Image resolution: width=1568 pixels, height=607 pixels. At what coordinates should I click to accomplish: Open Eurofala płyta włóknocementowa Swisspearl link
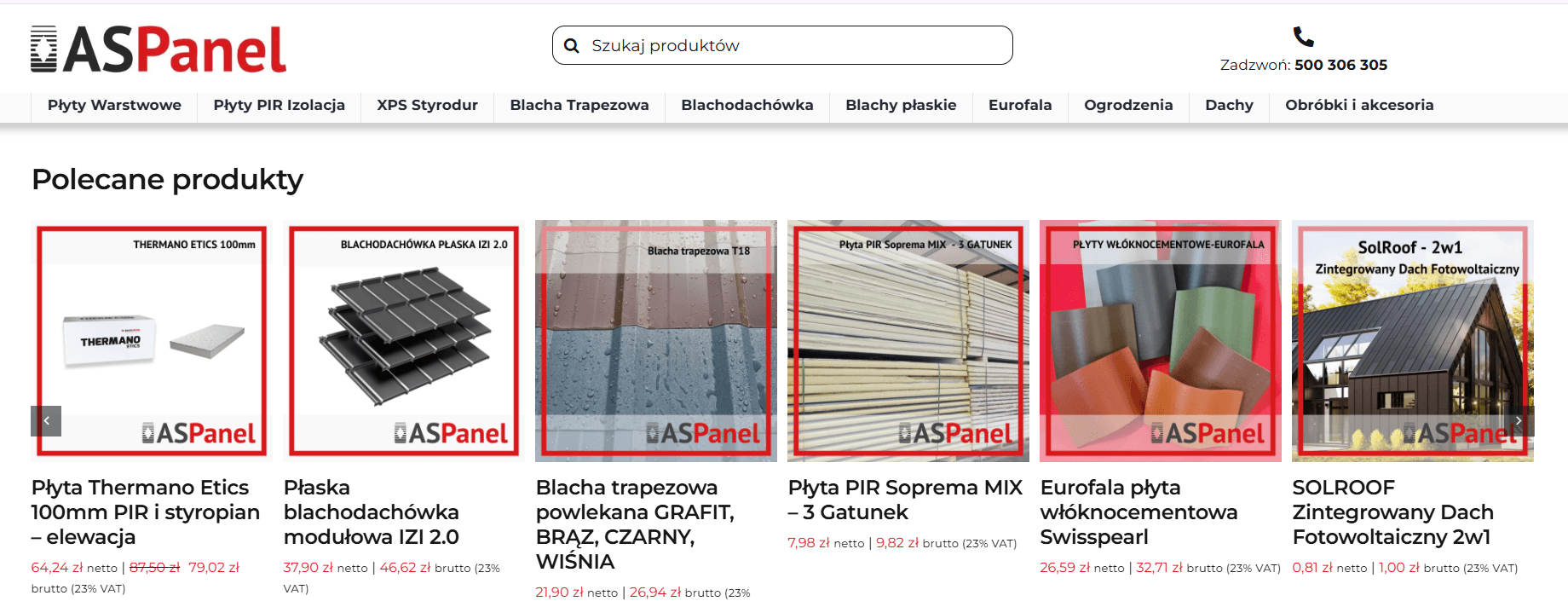(1139, 512)
